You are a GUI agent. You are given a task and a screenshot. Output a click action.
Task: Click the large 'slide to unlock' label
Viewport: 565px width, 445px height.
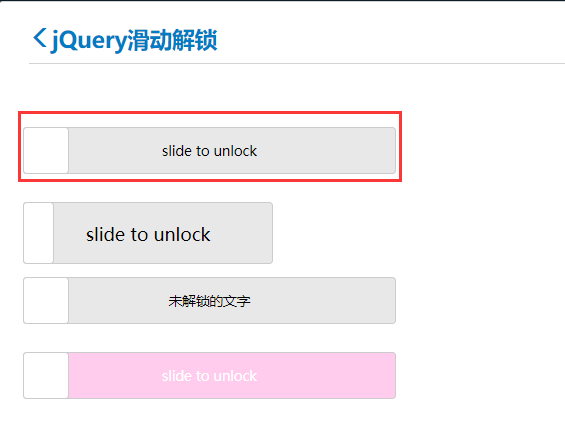[x=148, y=235]
